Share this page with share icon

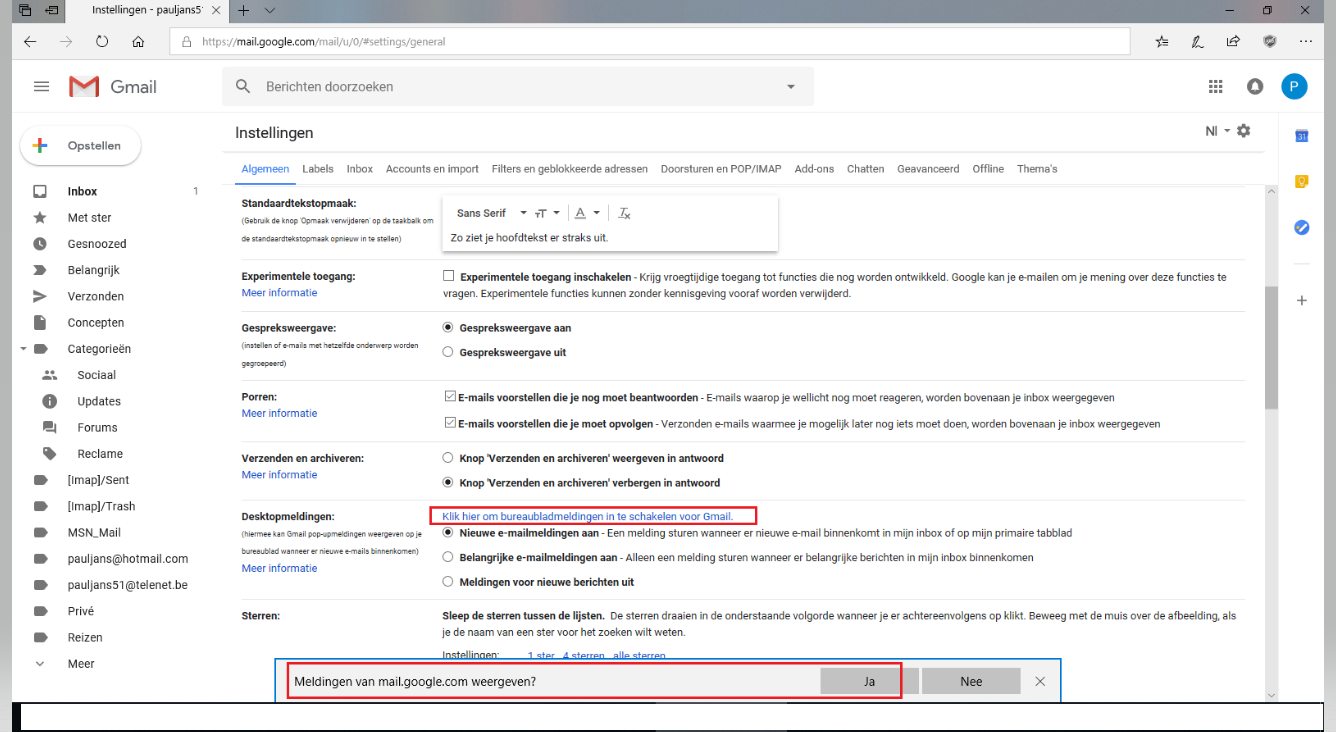tap(1234, 42)
